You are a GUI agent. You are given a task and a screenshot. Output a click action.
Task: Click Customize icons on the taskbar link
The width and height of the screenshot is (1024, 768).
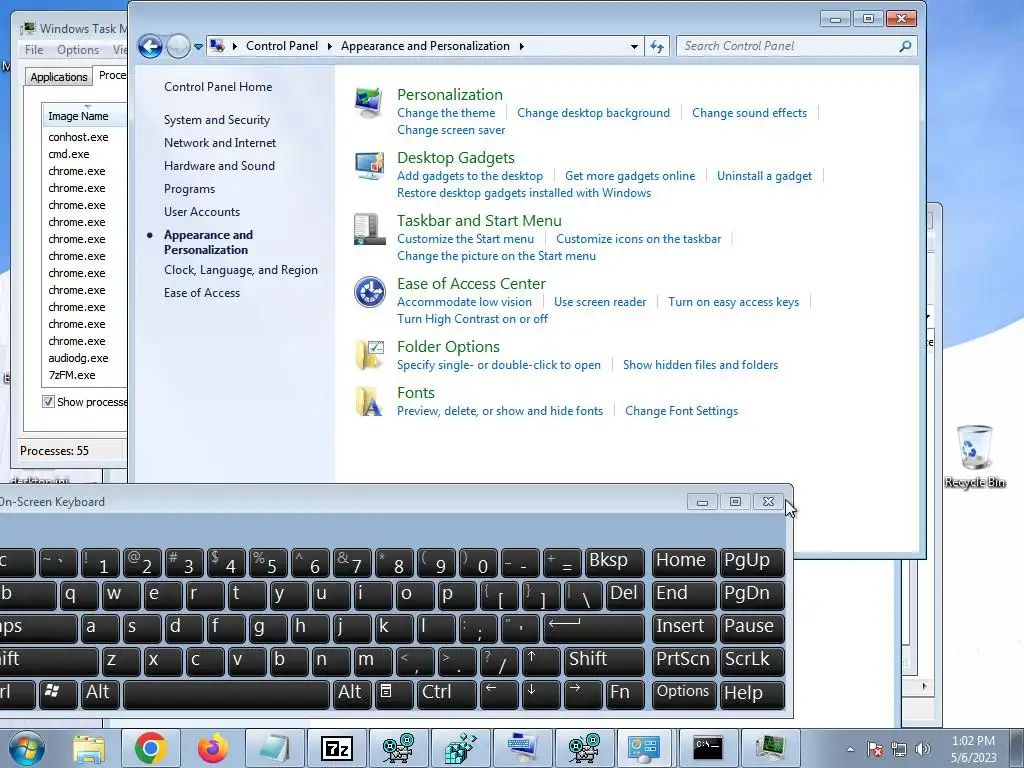coord(639,239)
